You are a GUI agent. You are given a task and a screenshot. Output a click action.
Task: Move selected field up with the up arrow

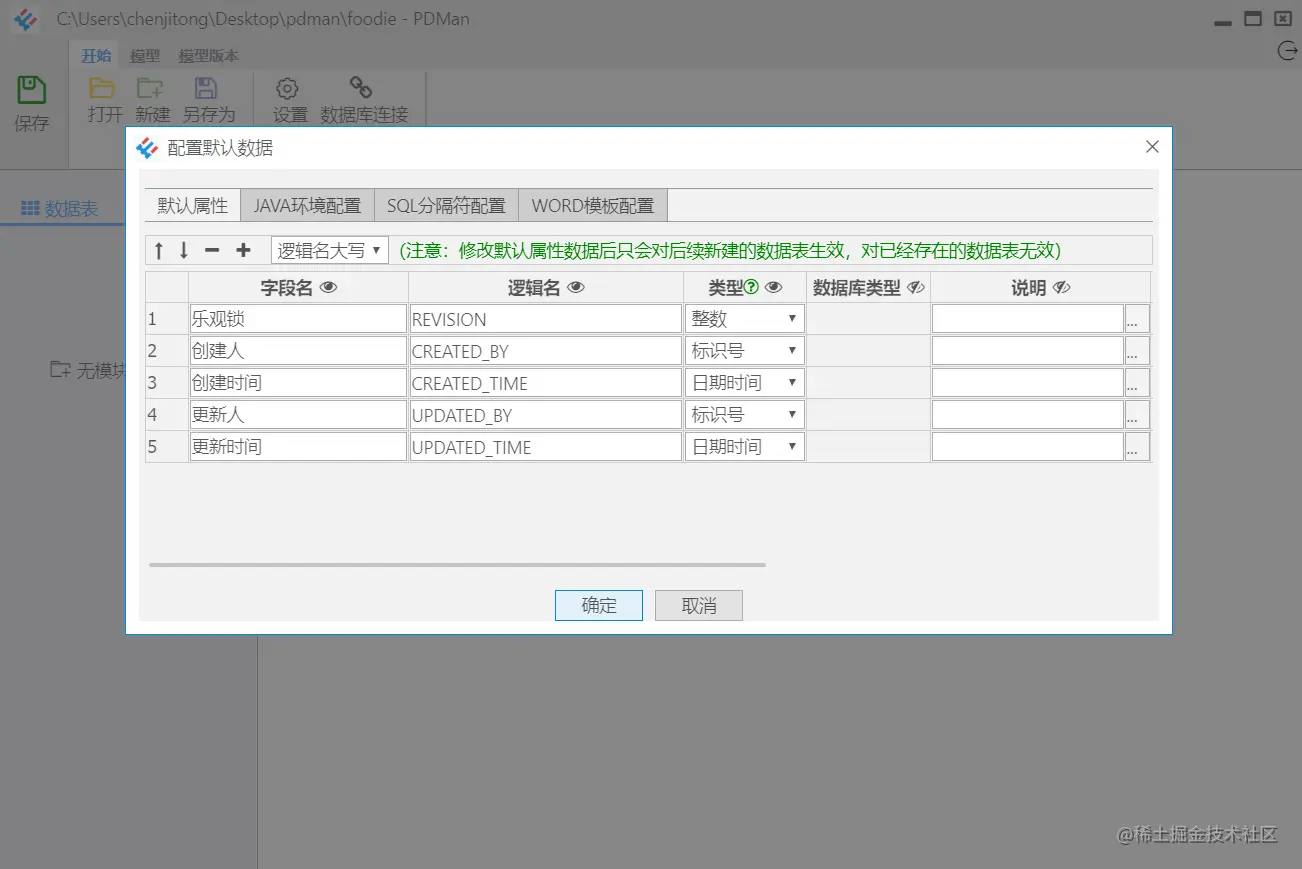pyautogui.click(x=158, y=250)
